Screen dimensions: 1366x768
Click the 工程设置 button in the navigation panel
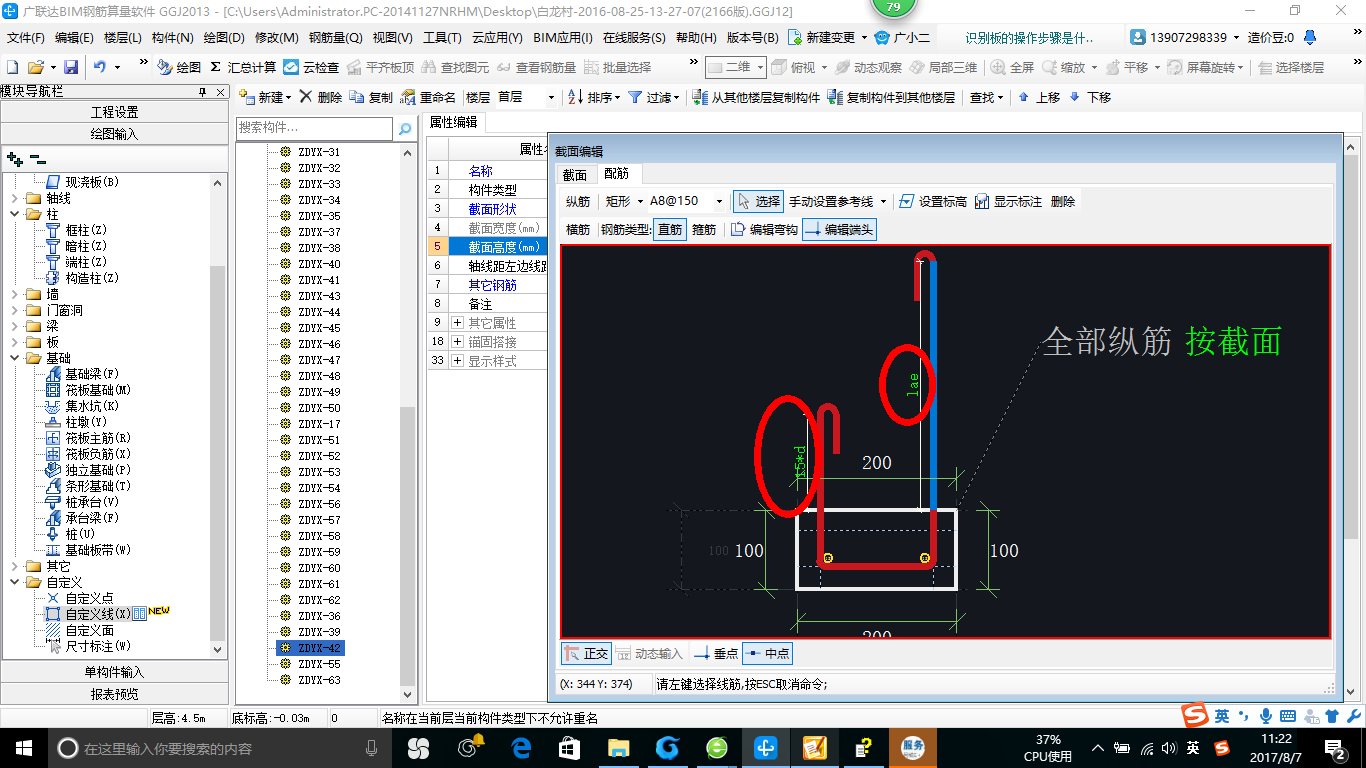(x=114, y=112)
